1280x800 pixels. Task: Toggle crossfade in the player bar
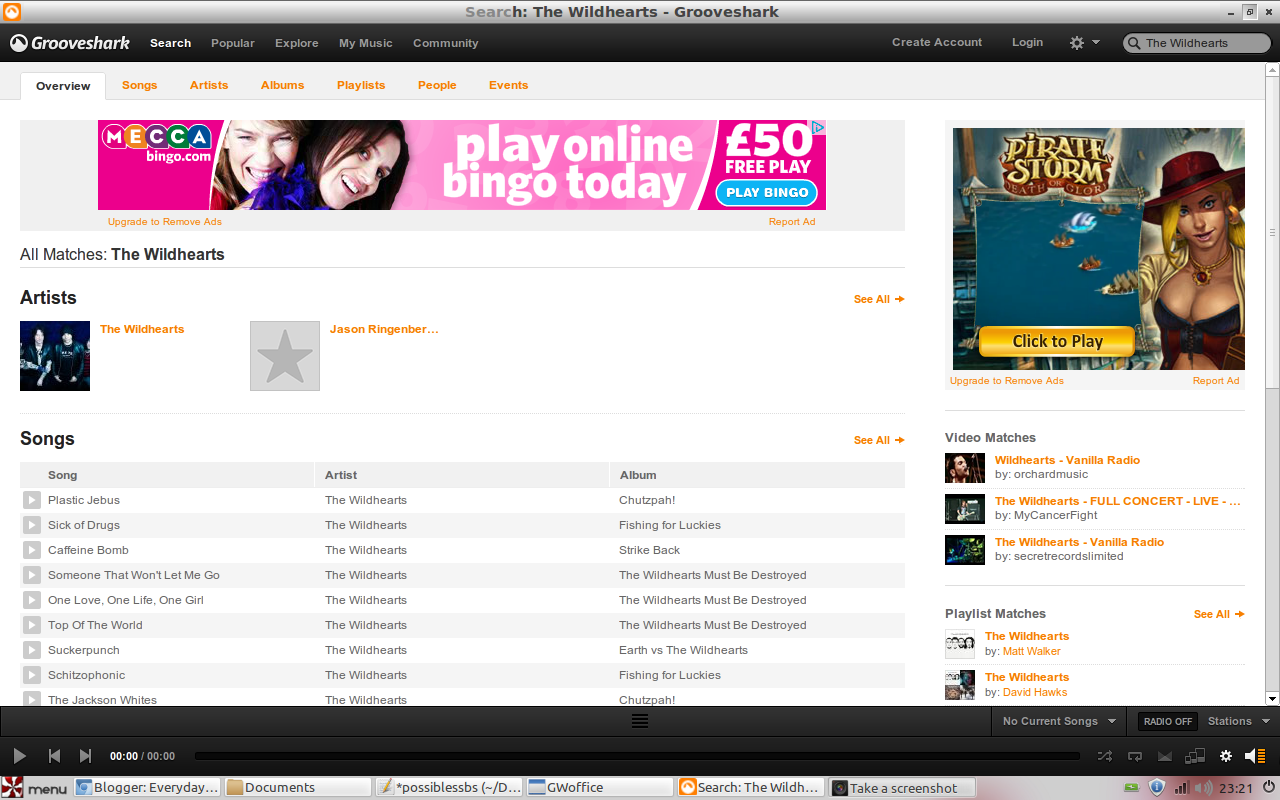pos(1165,757)
